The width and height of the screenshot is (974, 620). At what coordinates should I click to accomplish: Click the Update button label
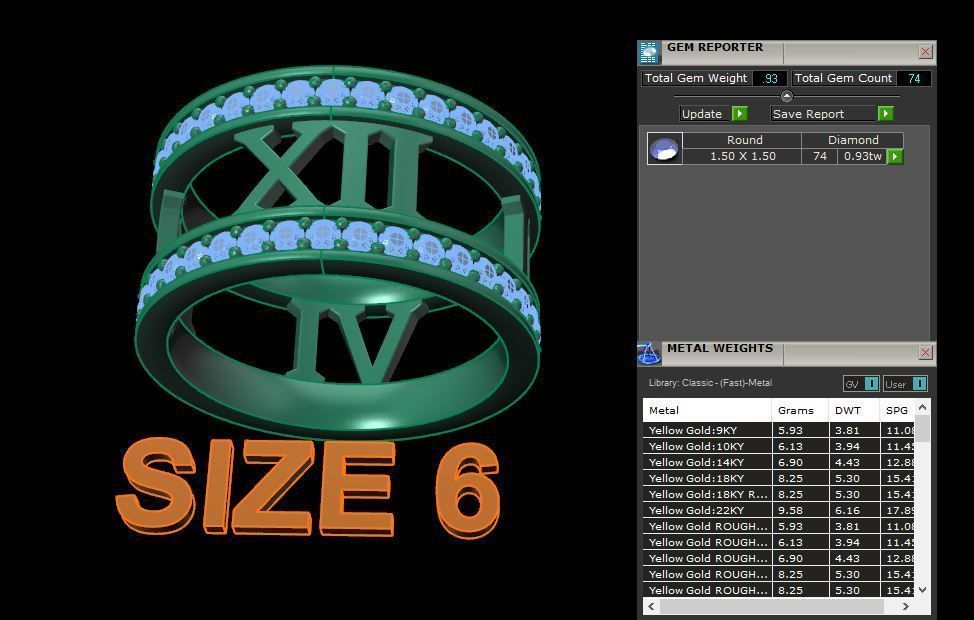click(x=702, y=114)
